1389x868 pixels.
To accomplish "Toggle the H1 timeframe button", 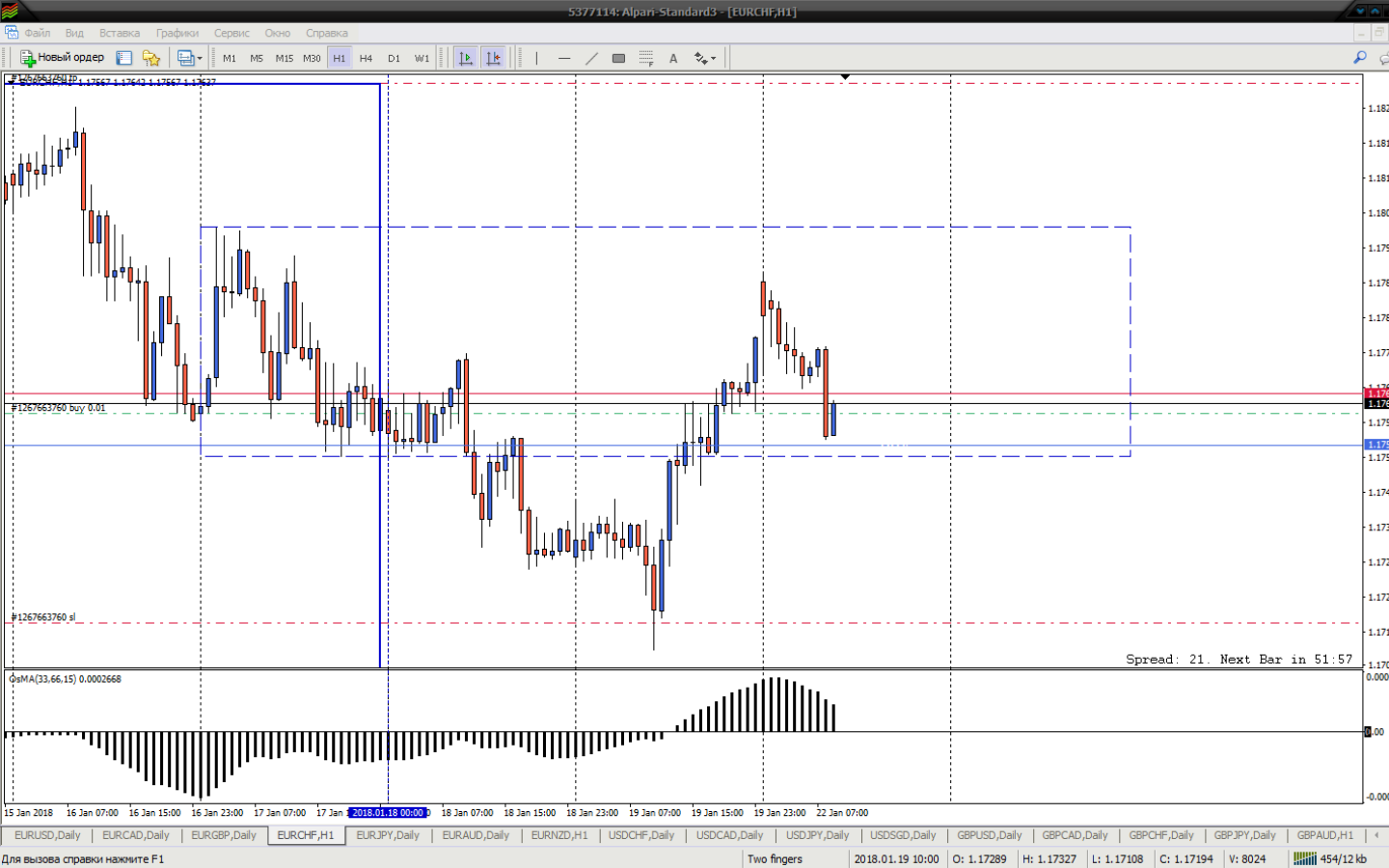I will (x=340, y=58).
